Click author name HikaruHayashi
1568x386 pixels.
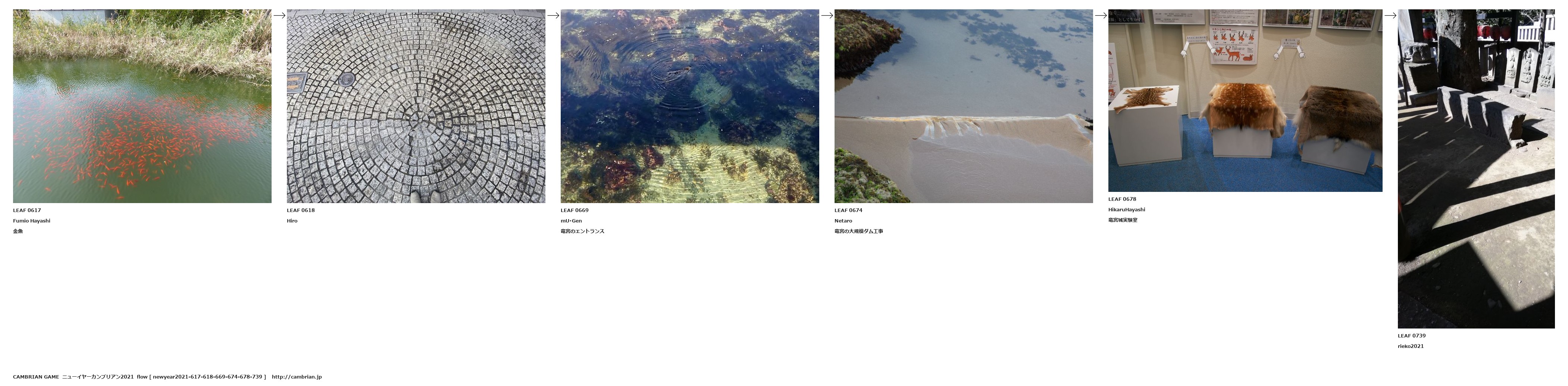coord(1127,209)
